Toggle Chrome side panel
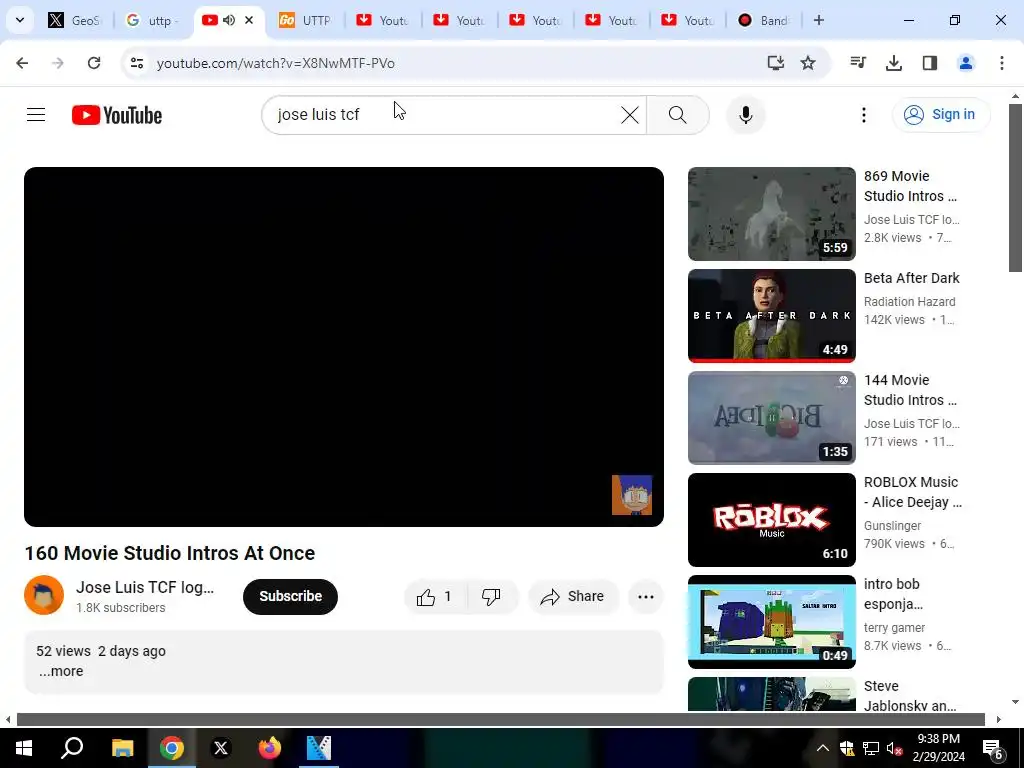The height and width of the screenshot is (768, 1024). pos(930,63)
